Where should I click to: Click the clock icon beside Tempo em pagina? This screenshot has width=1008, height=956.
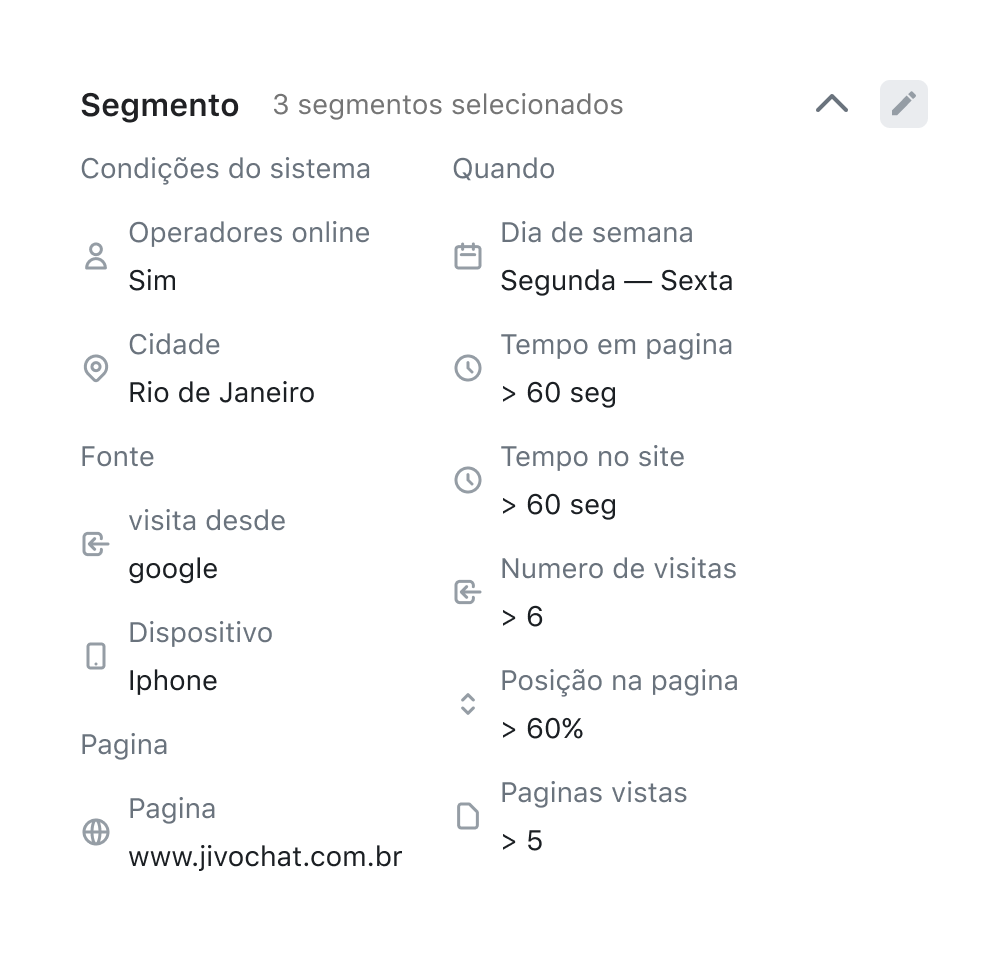(468, 368)
